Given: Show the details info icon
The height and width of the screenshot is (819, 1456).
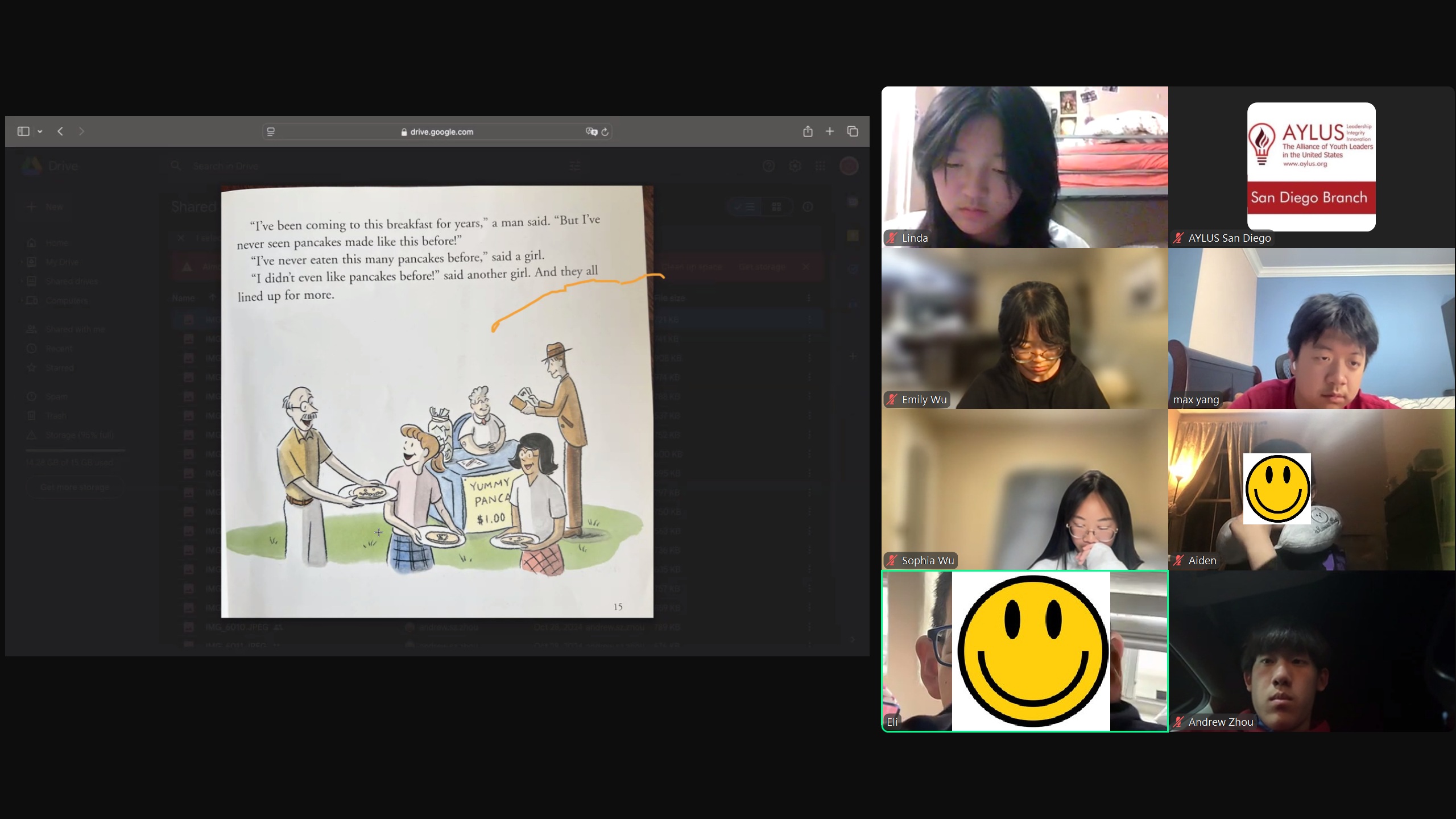Looking at the screenshot, I should point(808,207).
